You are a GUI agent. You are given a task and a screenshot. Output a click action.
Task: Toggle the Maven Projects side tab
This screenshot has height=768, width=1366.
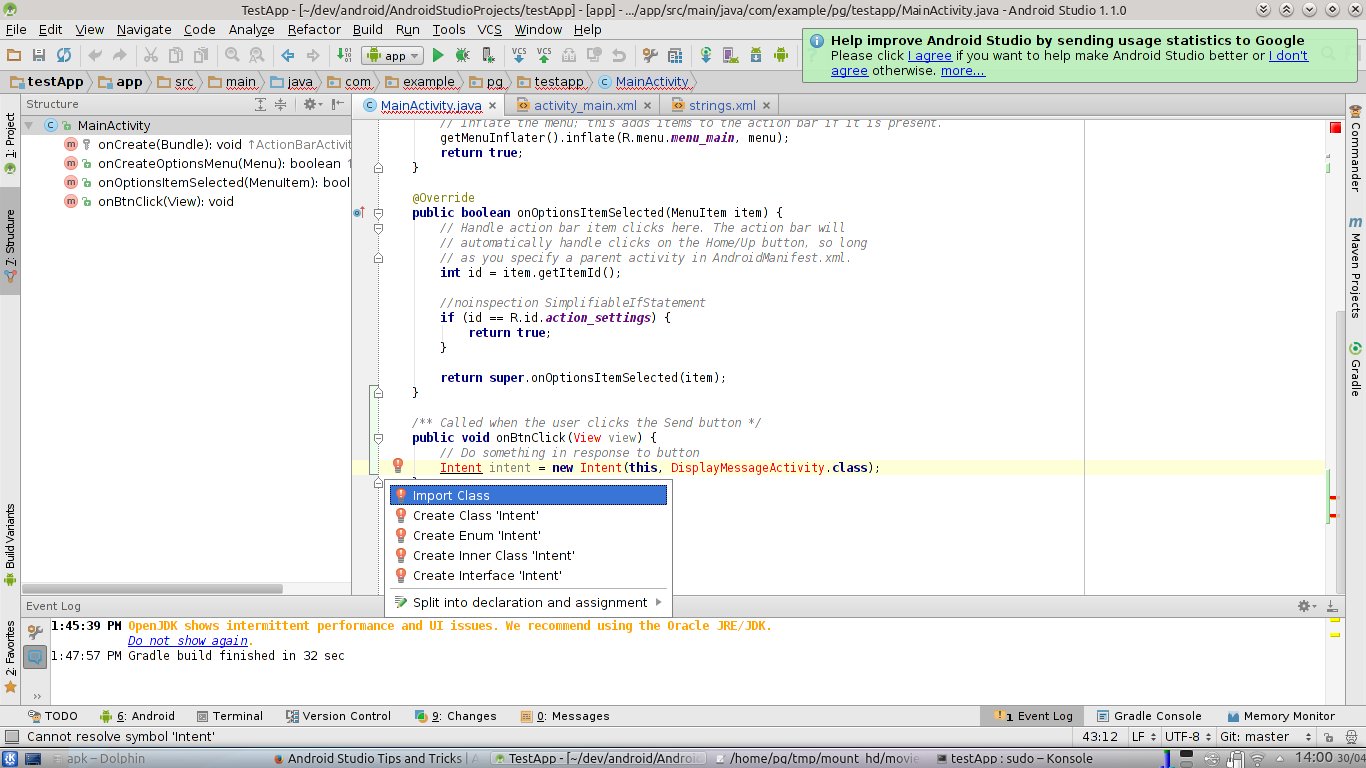pyautogui.click(x=1355, y=266)
